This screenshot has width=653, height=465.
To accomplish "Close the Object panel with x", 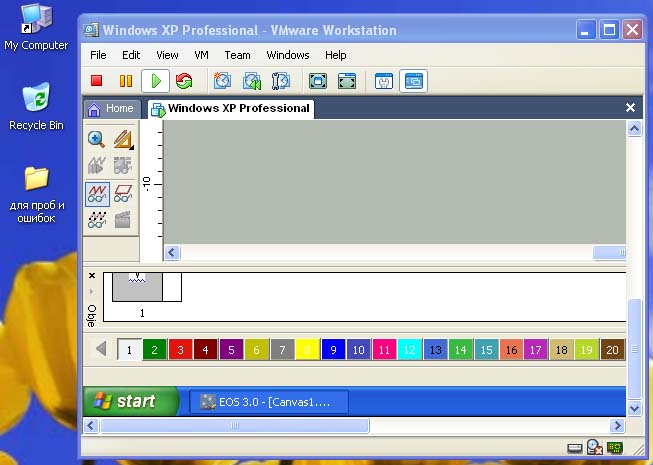I will [92, 275].
